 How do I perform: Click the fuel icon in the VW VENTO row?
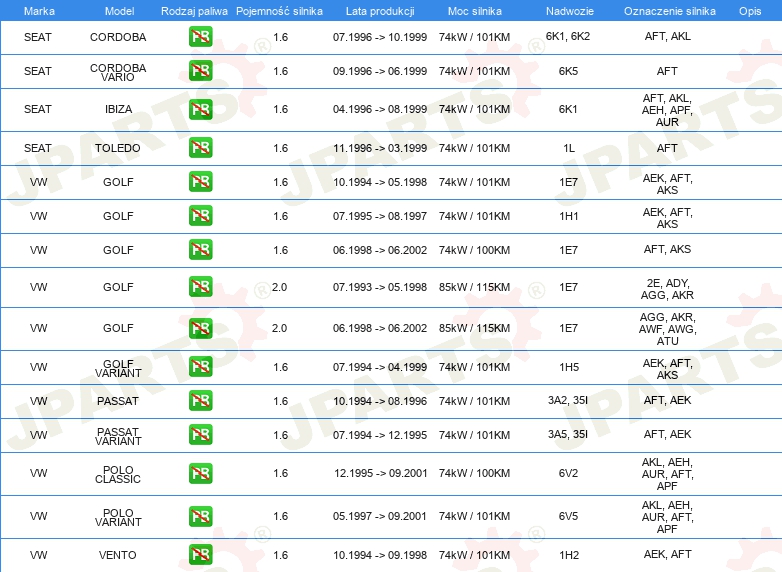pyautogui.click(x=200, y=555)
